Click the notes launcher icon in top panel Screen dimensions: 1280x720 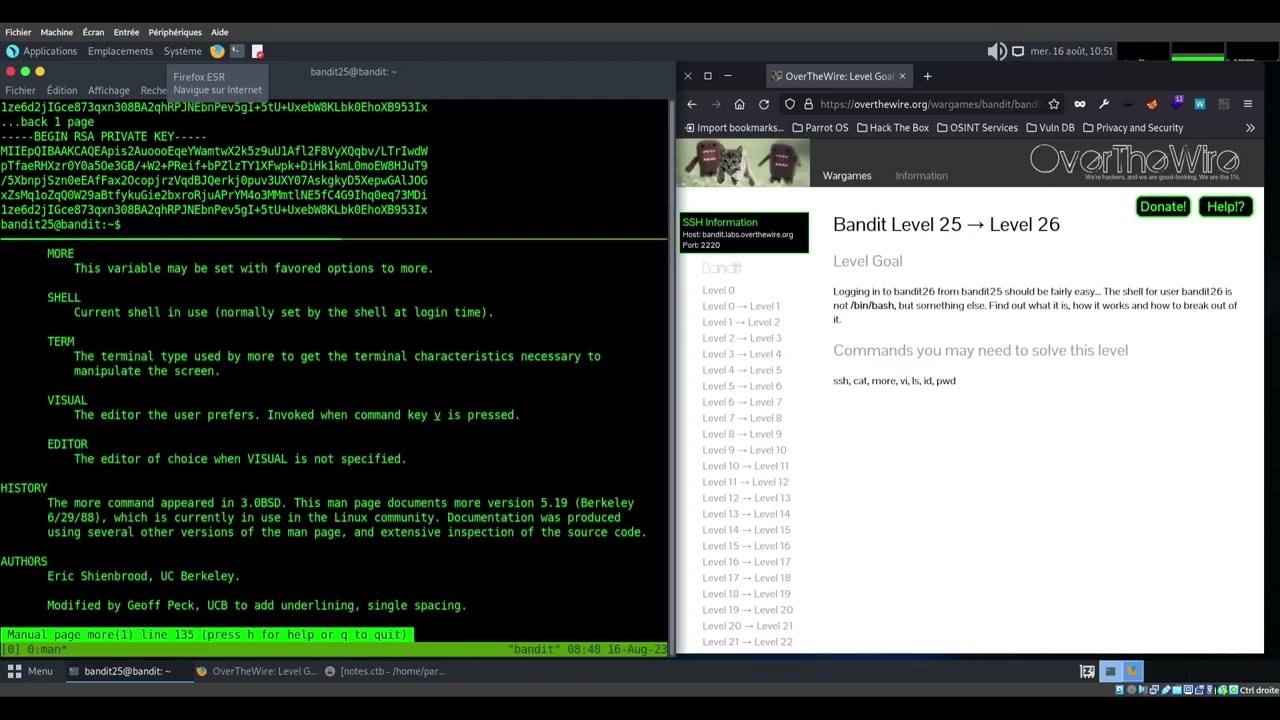click(x=257, y=51)
